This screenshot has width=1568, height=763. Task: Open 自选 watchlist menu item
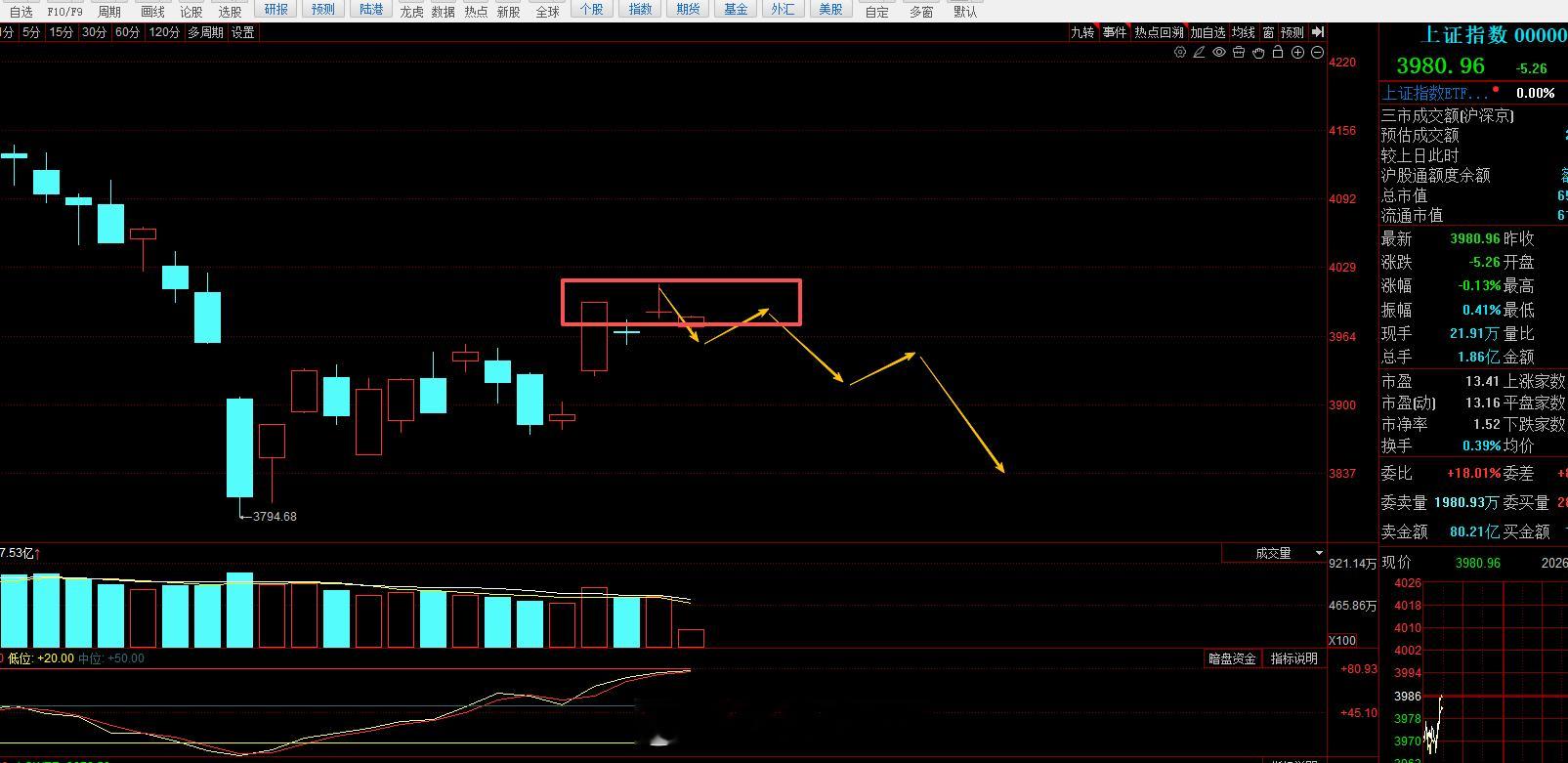(x=21, y=12)
